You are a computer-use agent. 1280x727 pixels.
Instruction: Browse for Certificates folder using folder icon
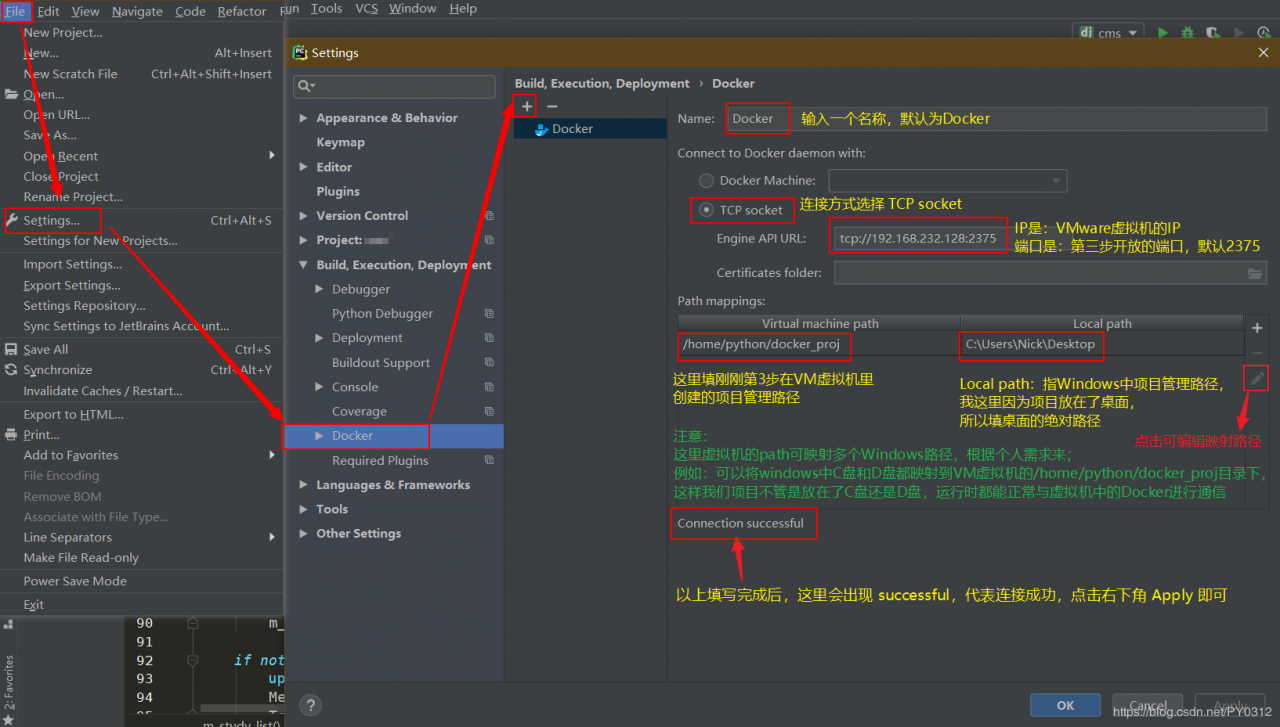(x=1255, y=273)
